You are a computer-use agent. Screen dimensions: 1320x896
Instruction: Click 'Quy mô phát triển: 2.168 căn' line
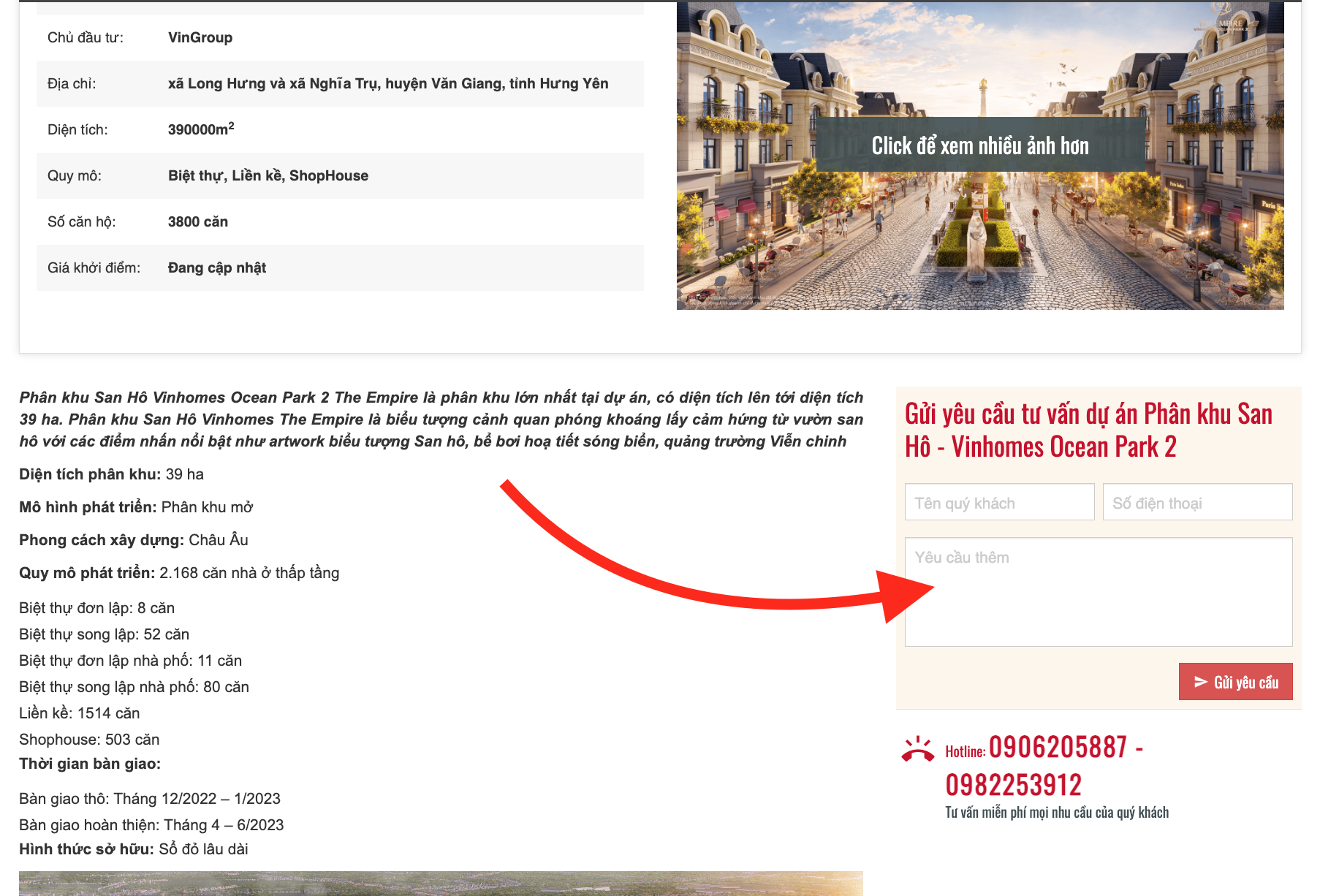pos(179,573)
